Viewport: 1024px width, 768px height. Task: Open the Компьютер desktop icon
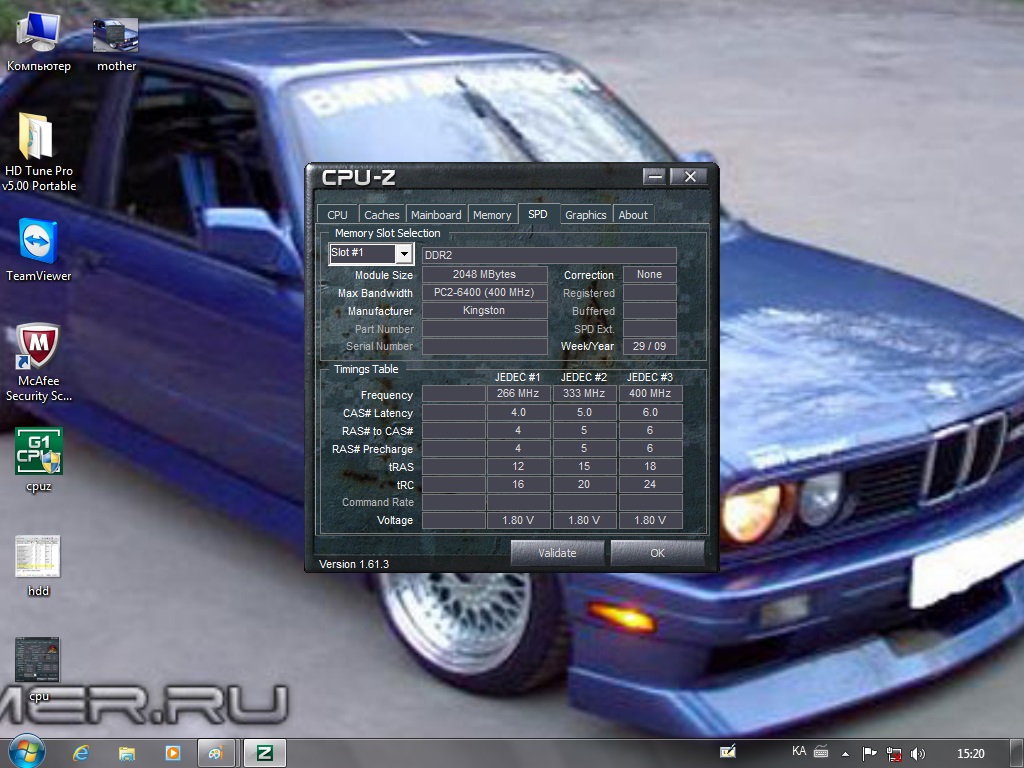point(39,43)
